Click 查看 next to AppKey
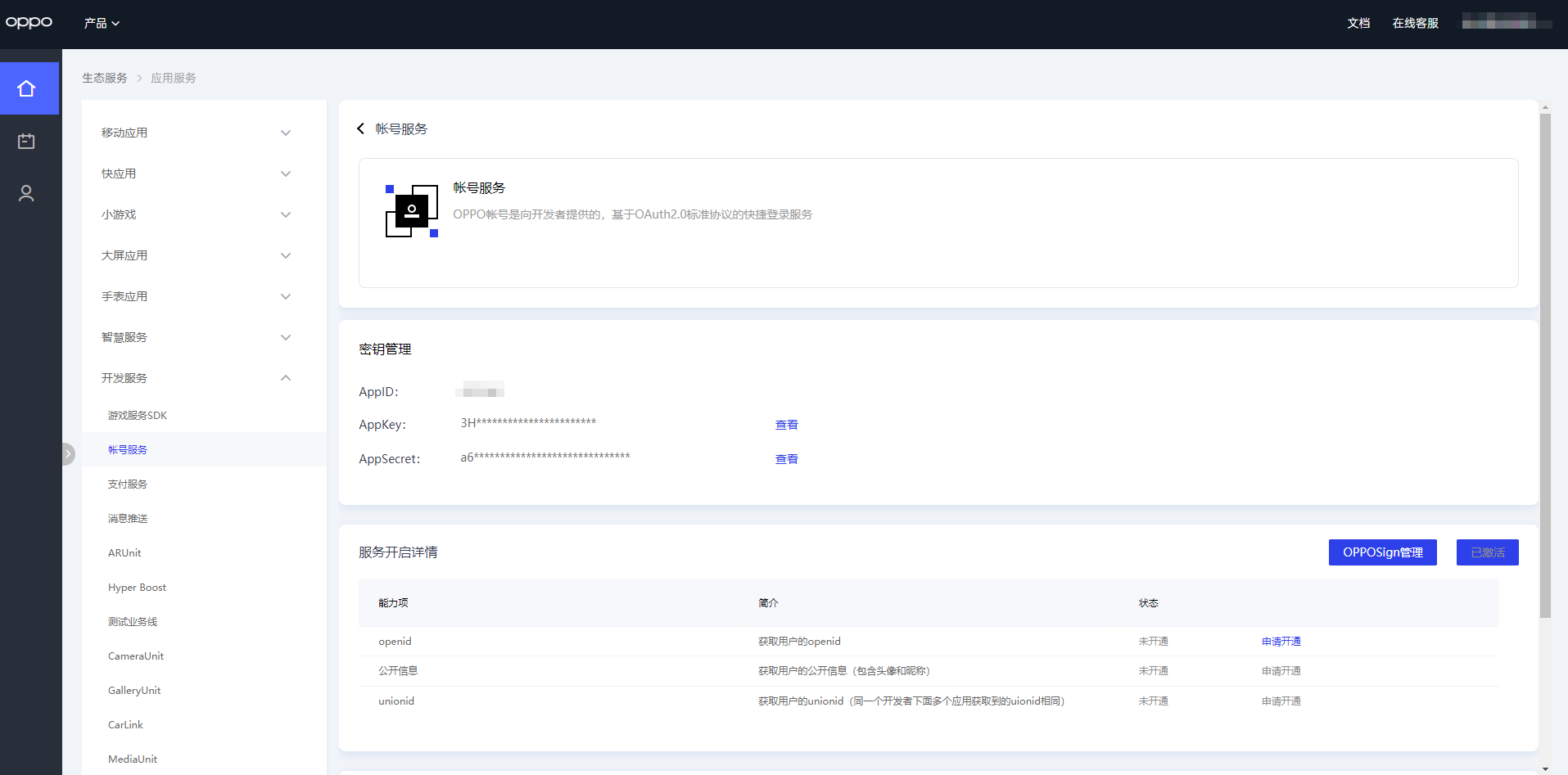This screenshot has width=1568, height=775. point(787,425)
